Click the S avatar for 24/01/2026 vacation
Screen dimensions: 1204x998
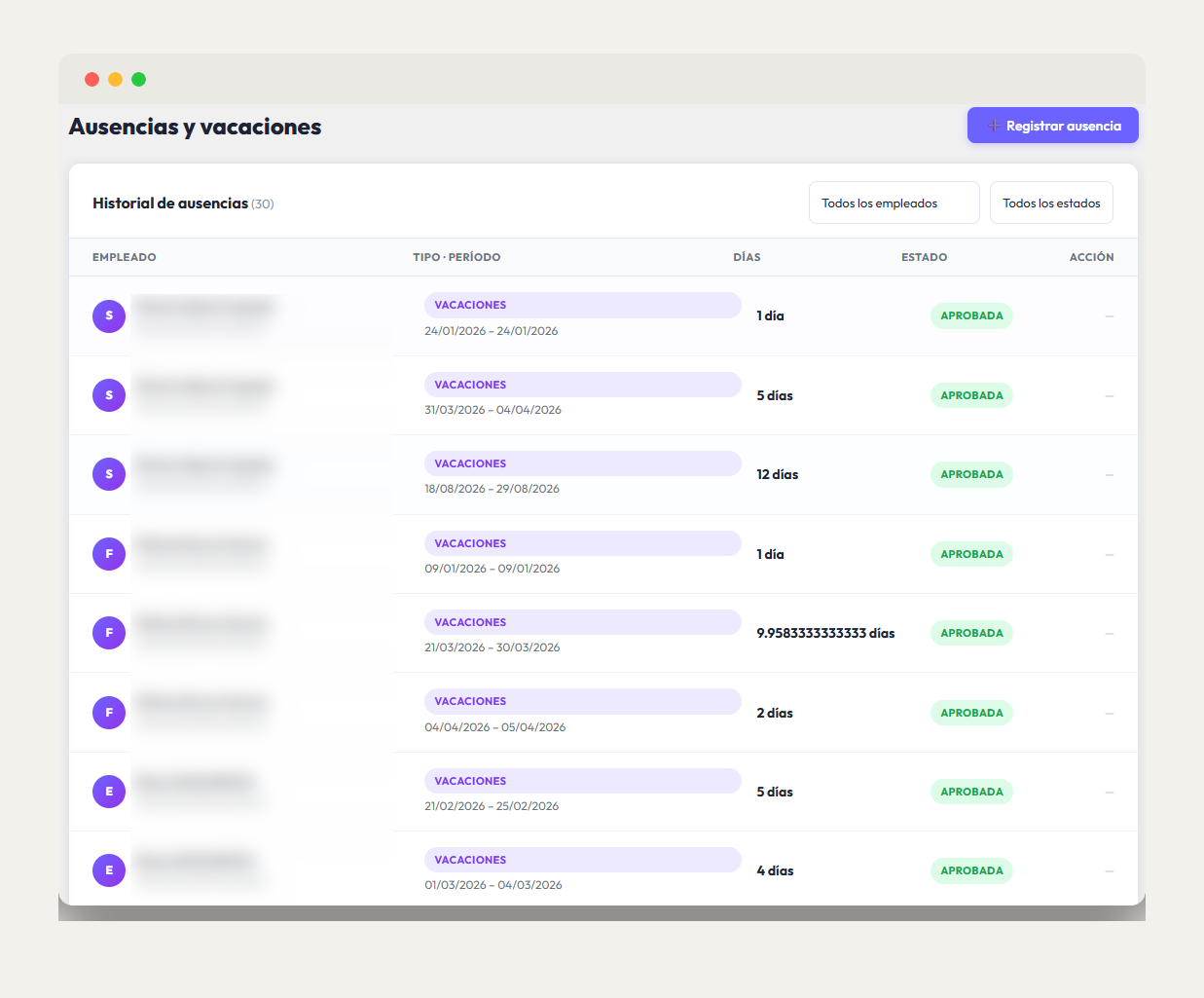pos(109,315)
